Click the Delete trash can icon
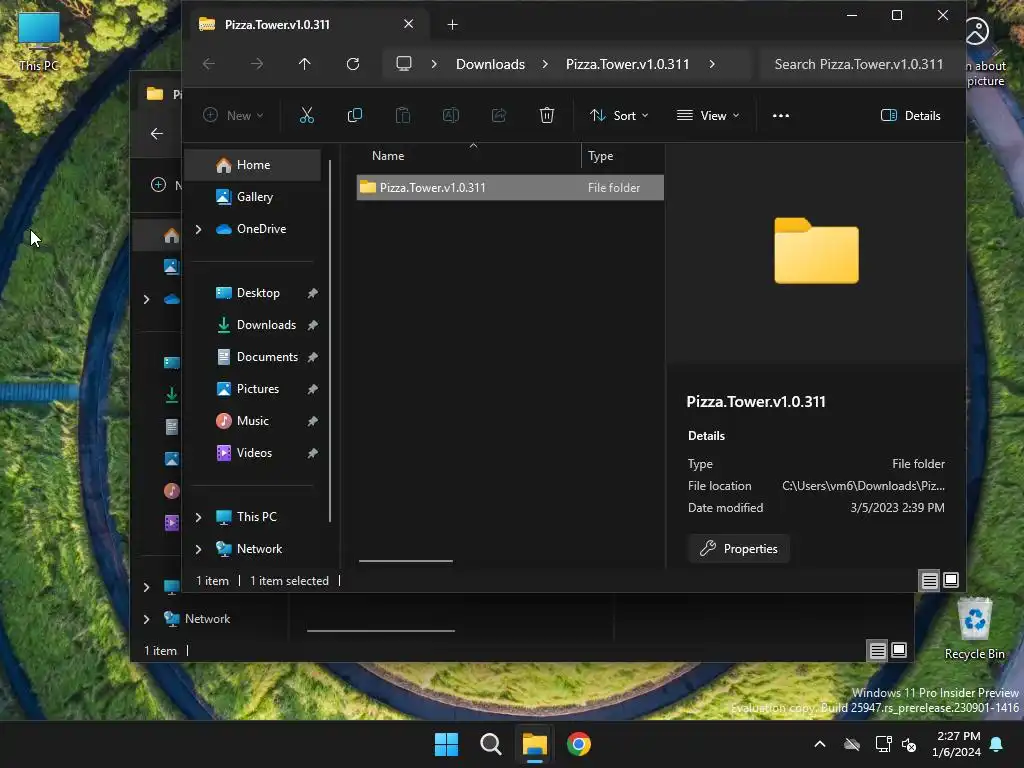The width and height of the screenshot is (1024, 768). point(547,116)
